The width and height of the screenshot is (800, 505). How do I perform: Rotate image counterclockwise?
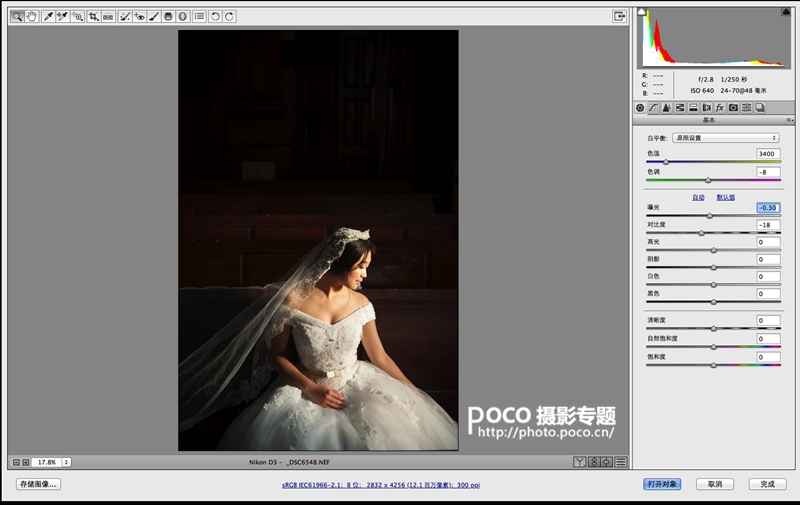point(215,16)
